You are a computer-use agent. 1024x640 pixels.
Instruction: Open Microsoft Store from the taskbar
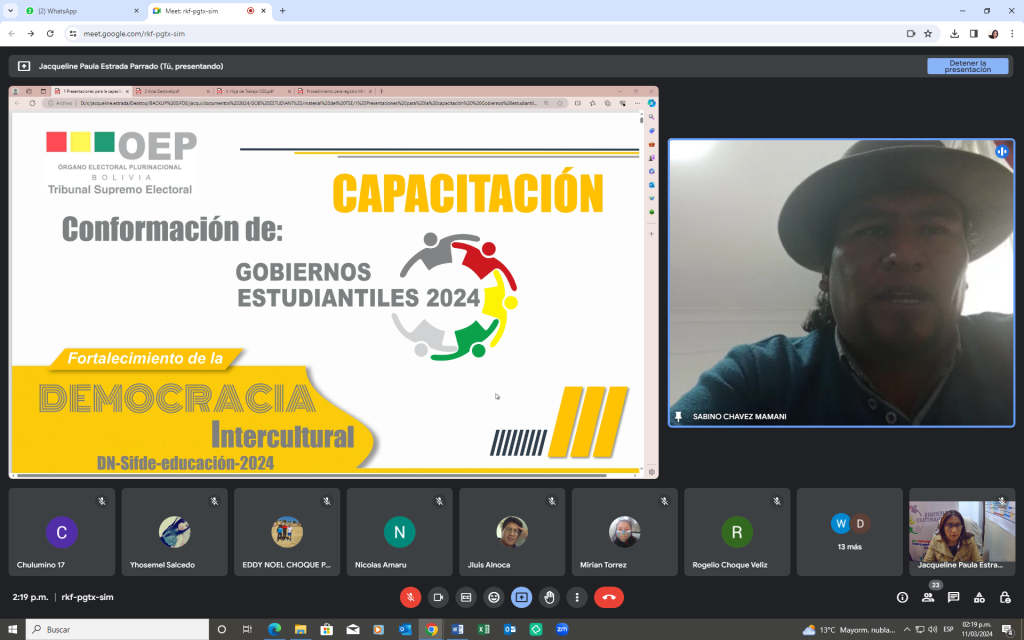[327, 630]
